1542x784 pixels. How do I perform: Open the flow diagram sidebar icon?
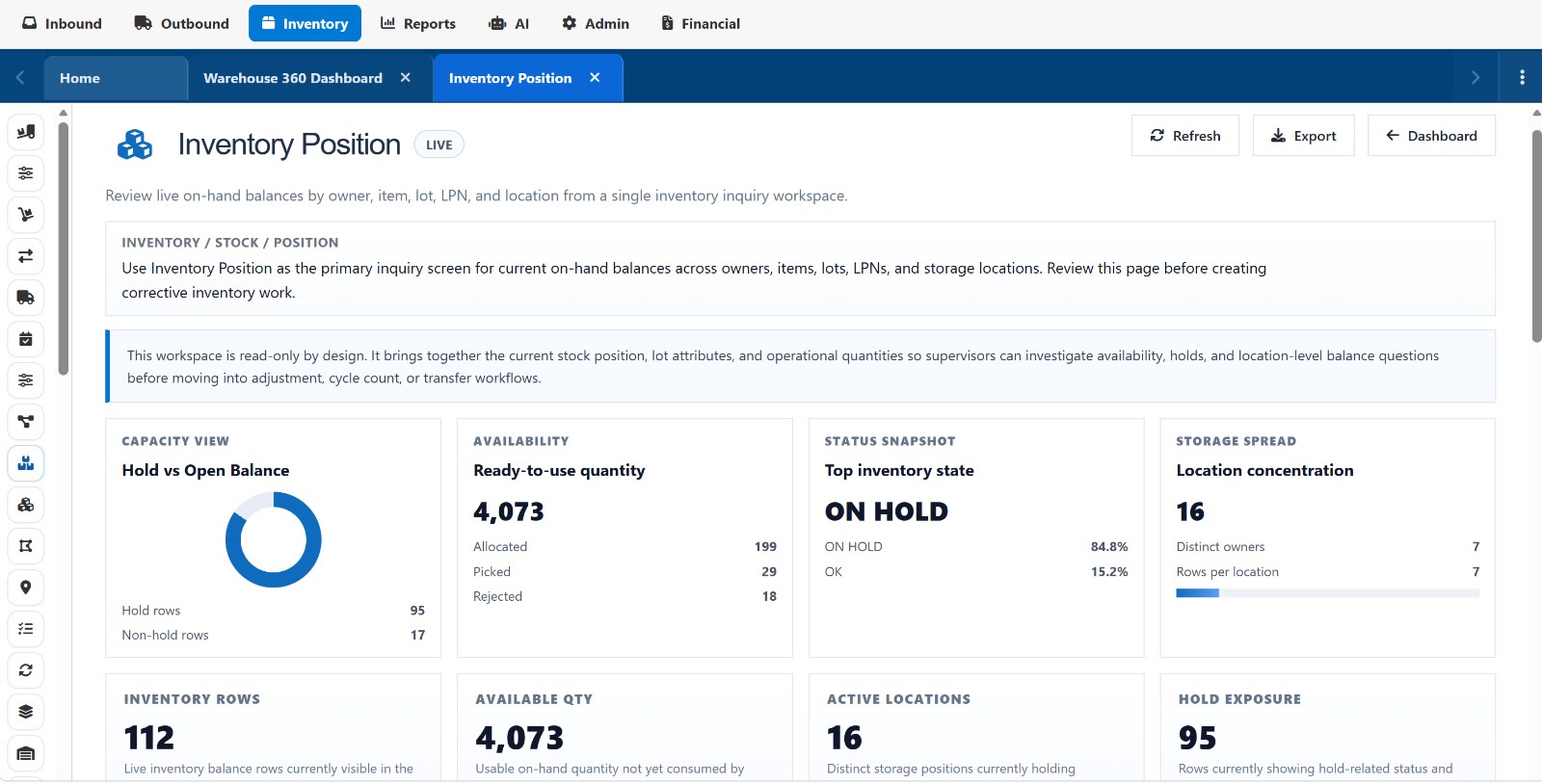pyautogui.click(x=26, y=422)
